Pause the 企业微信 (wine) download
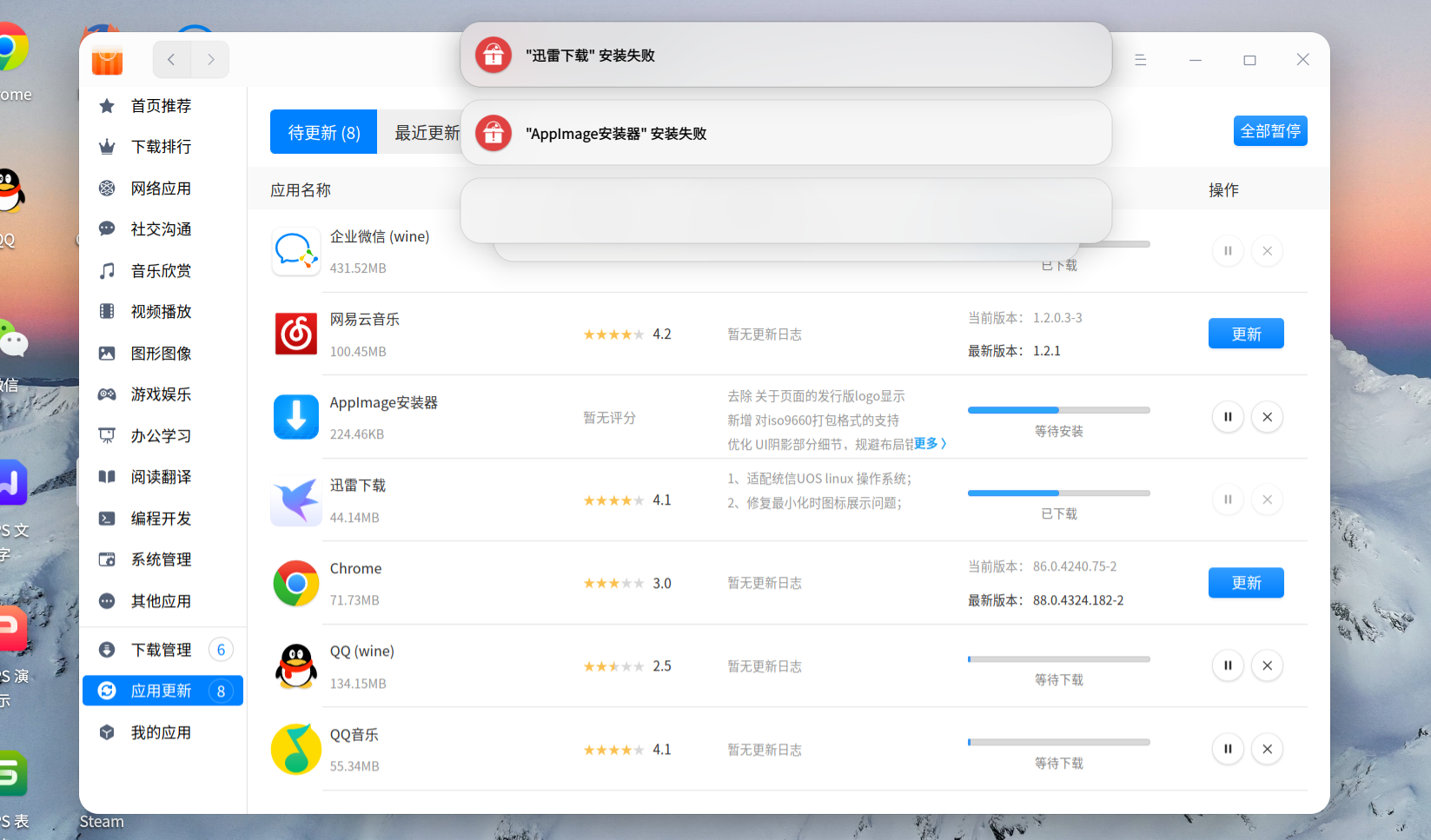This screenshot has height=840, width=1431. pos(1228,251)
